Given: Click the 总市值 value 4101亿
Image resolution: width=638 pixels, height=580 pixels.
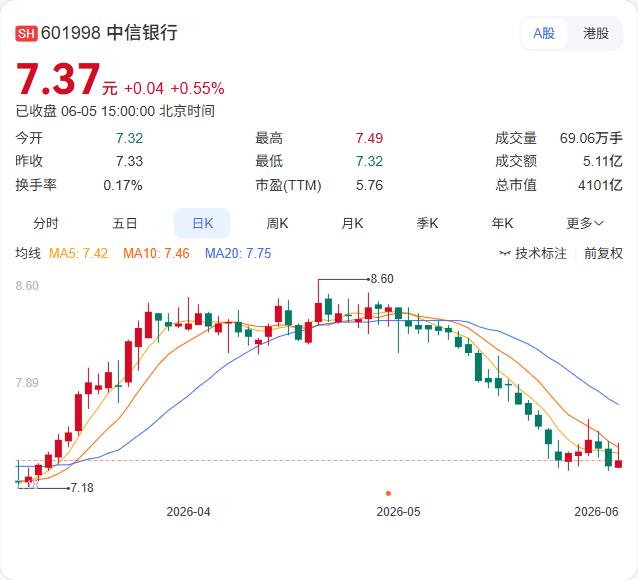Looking at the screenshot, I should click(600, 185).
